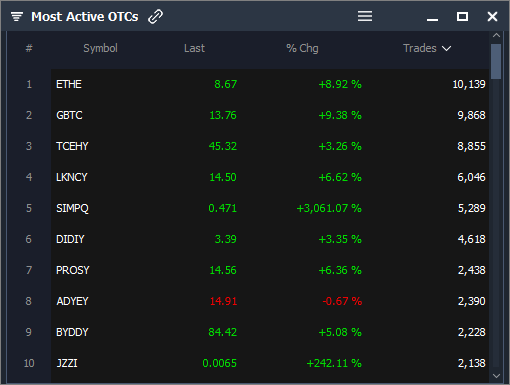Select the ETHE symbol row
This screenshot has height=385, width=510.
click(270, 84)
